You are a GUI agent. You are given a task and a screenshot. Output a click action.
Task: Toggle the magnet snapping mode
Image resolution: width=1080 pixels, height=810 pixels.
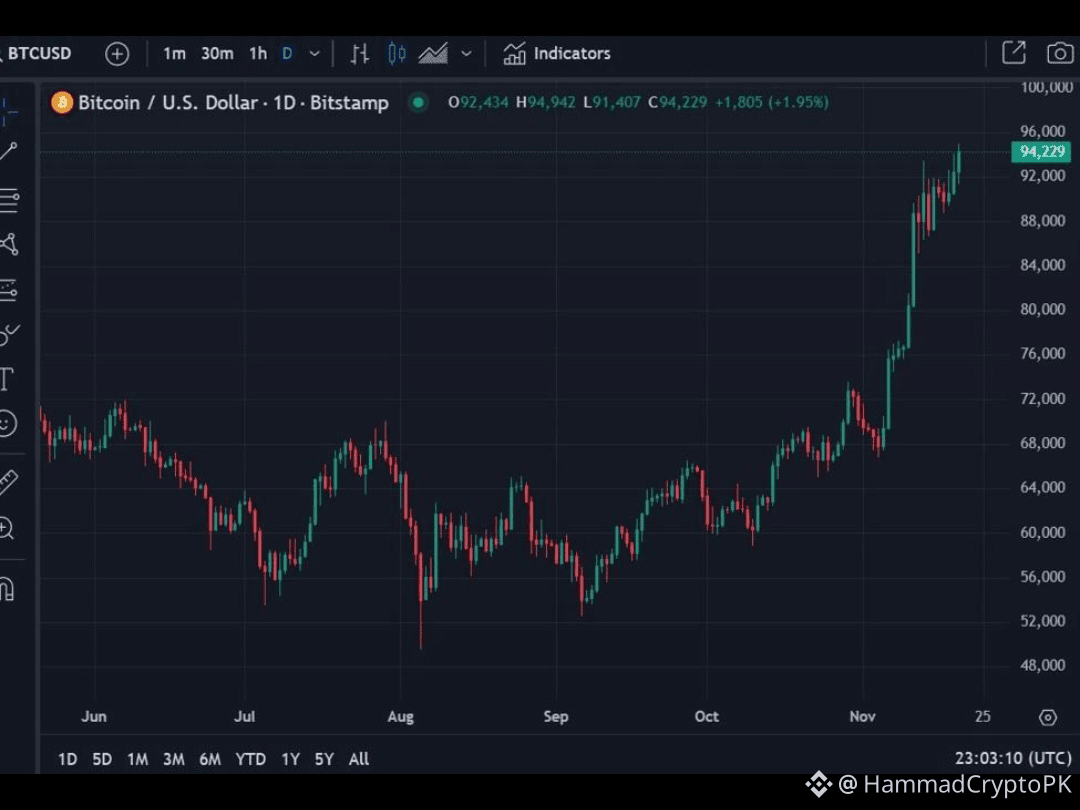[x=7, y=588]
